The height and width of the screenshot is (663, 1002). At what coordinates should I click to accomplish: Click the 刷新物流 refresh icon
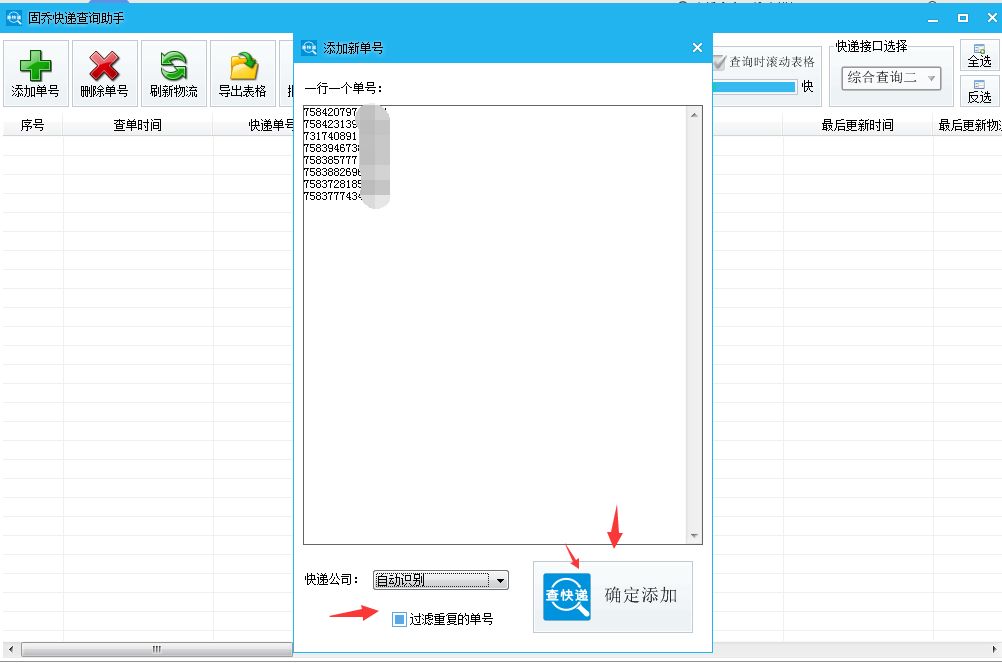click(x=173, y=65)
